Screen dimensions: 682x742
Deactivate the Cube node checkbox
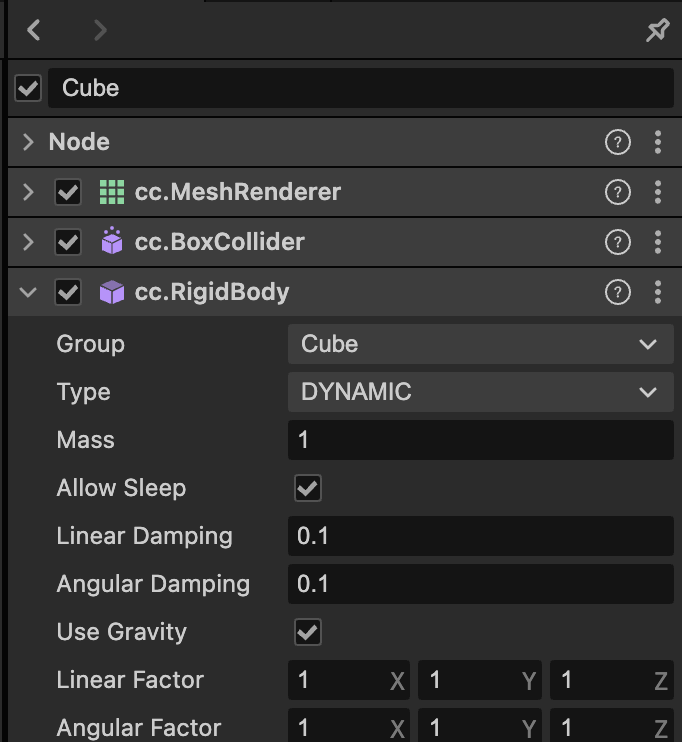(x=28, y=89)
